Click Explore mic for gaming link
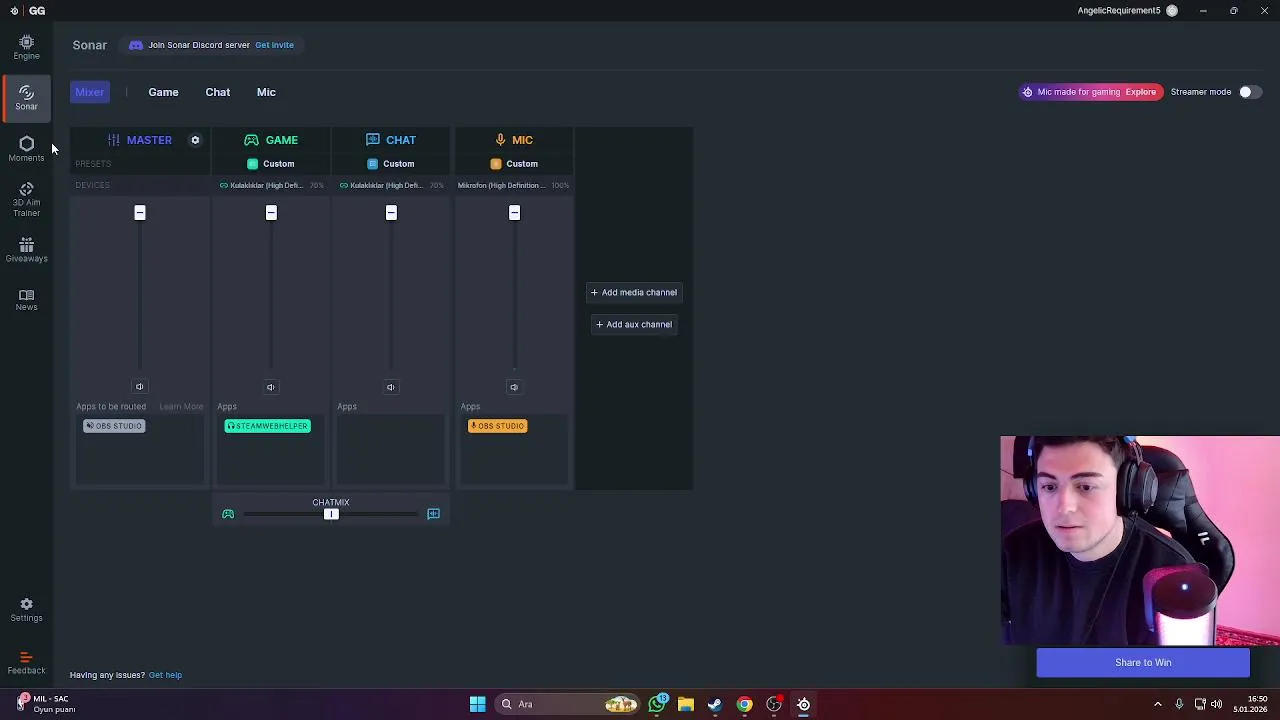 (x=1140, y=92)
